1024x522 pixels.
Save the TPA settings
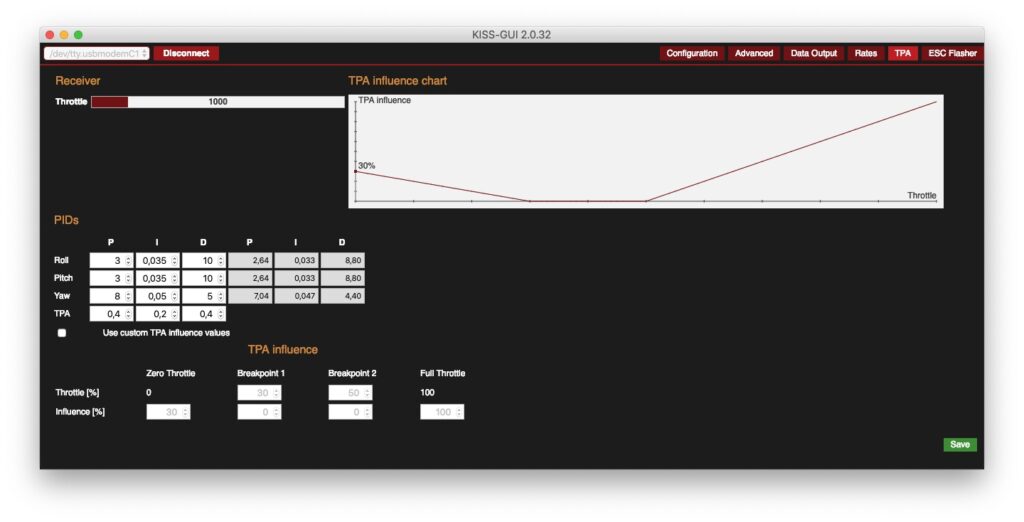click(x=959, y=444)
